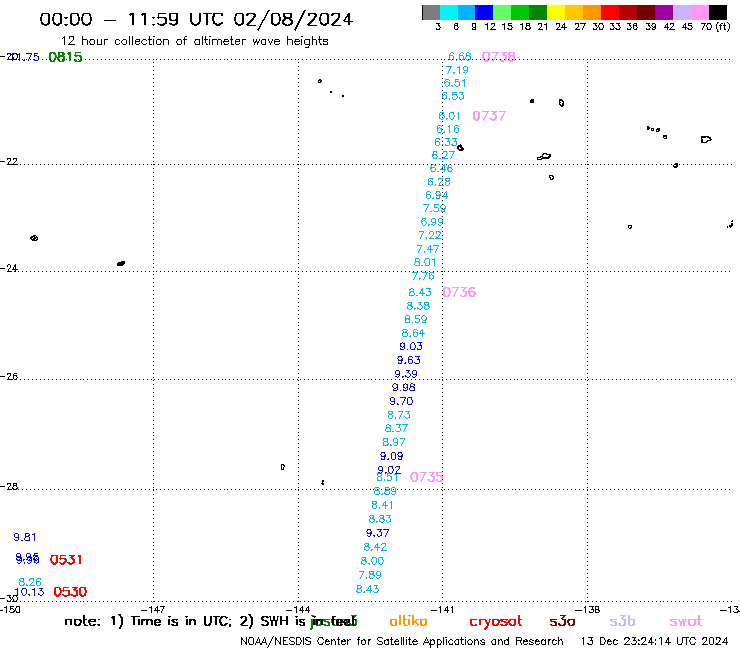Click the latitude axis label '-28'

coord(9,487)
